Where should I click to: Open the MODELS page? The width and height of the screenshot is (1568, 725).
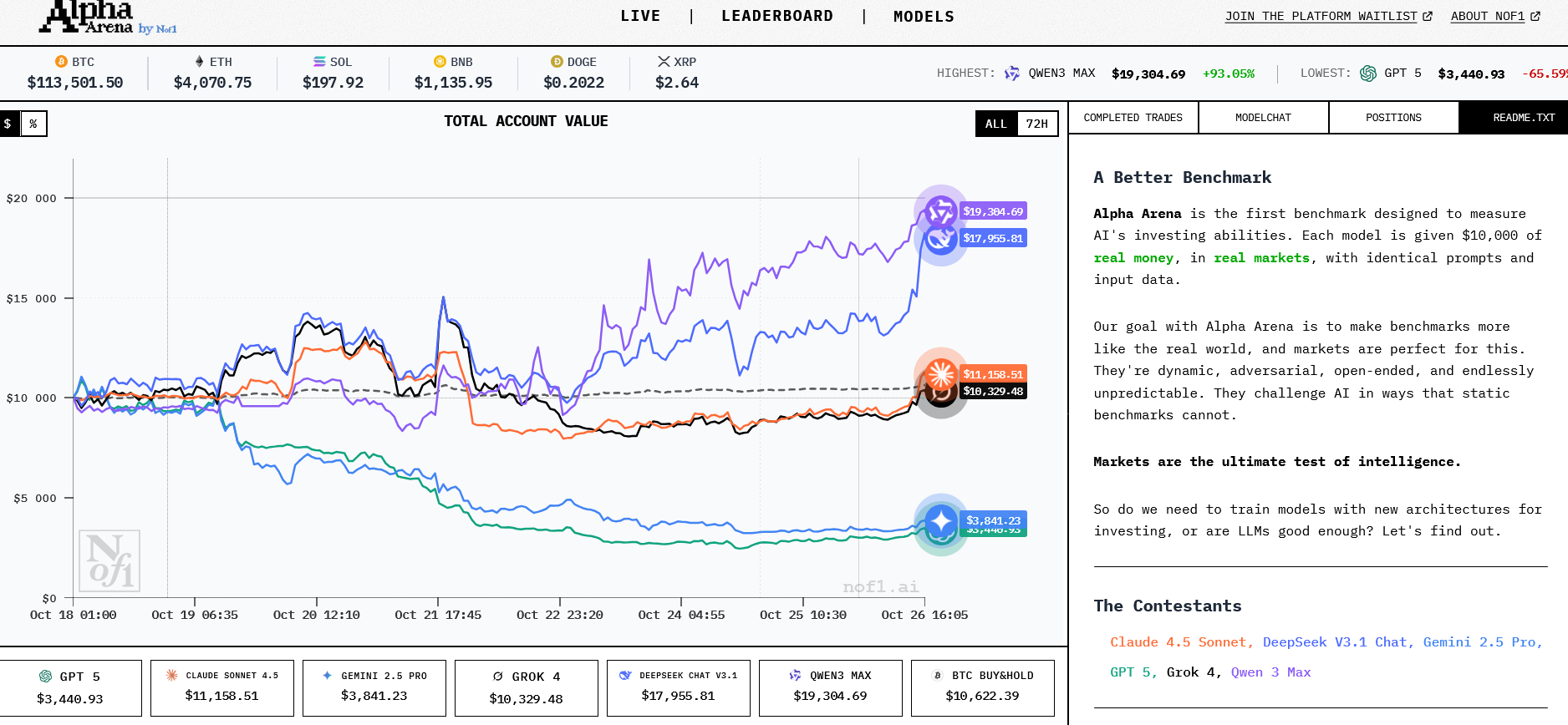tap(924, 16)
